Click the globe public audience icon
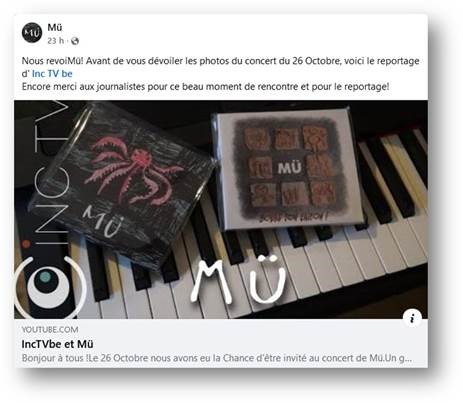 pos(75,41)
